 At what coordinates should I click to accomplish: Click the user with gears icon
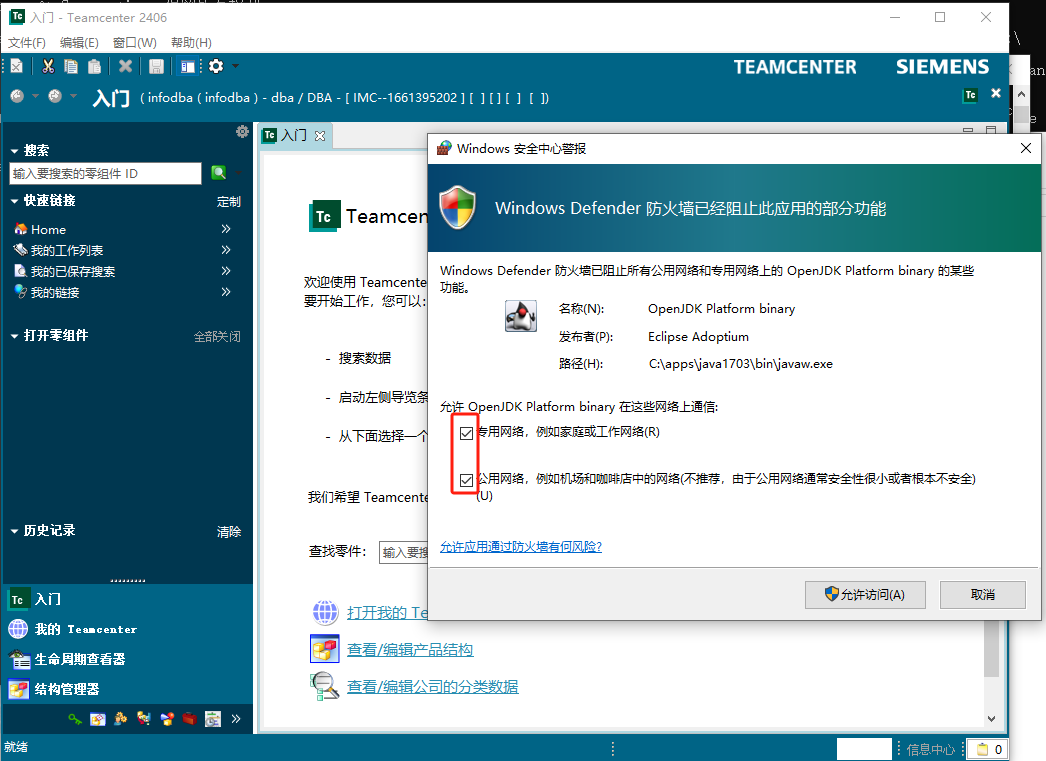click(121, 719)
